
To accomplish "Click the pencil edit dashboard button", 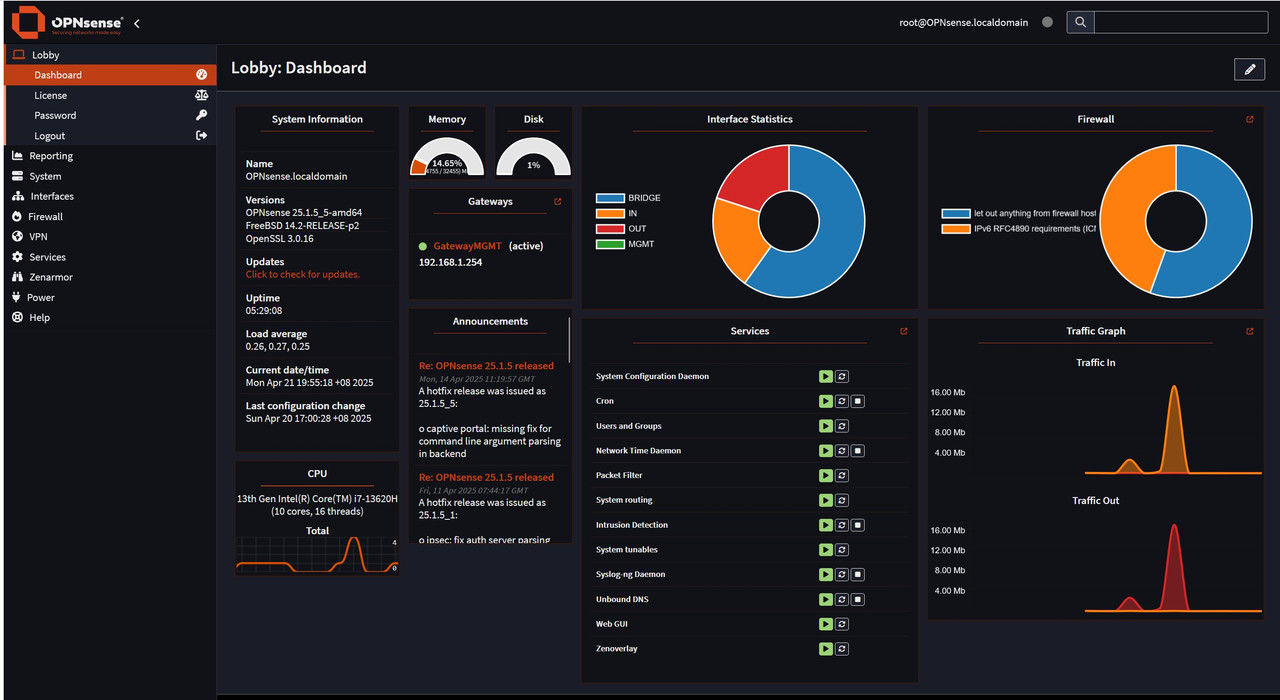I will click(x=1249, y=68).
